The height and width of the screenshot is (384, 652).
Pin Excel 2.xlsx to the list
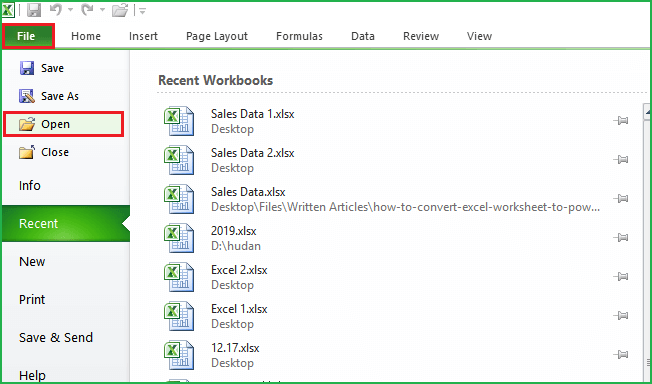point(621,276)
